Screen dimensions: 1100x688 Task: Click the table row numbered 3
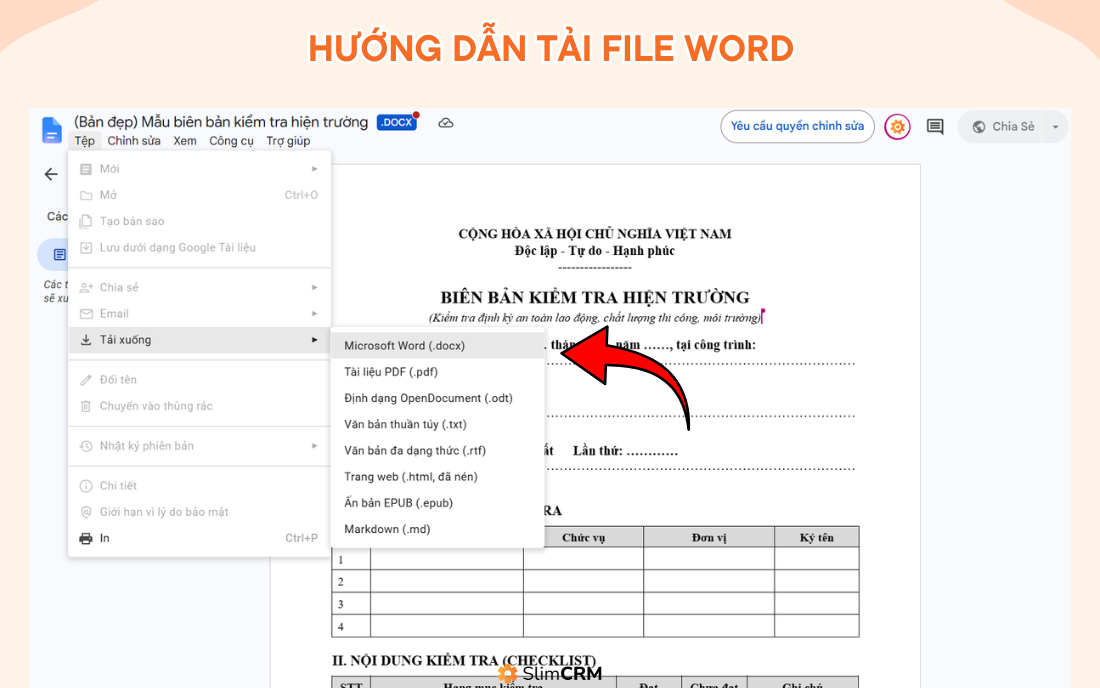(x=595, y=604)
